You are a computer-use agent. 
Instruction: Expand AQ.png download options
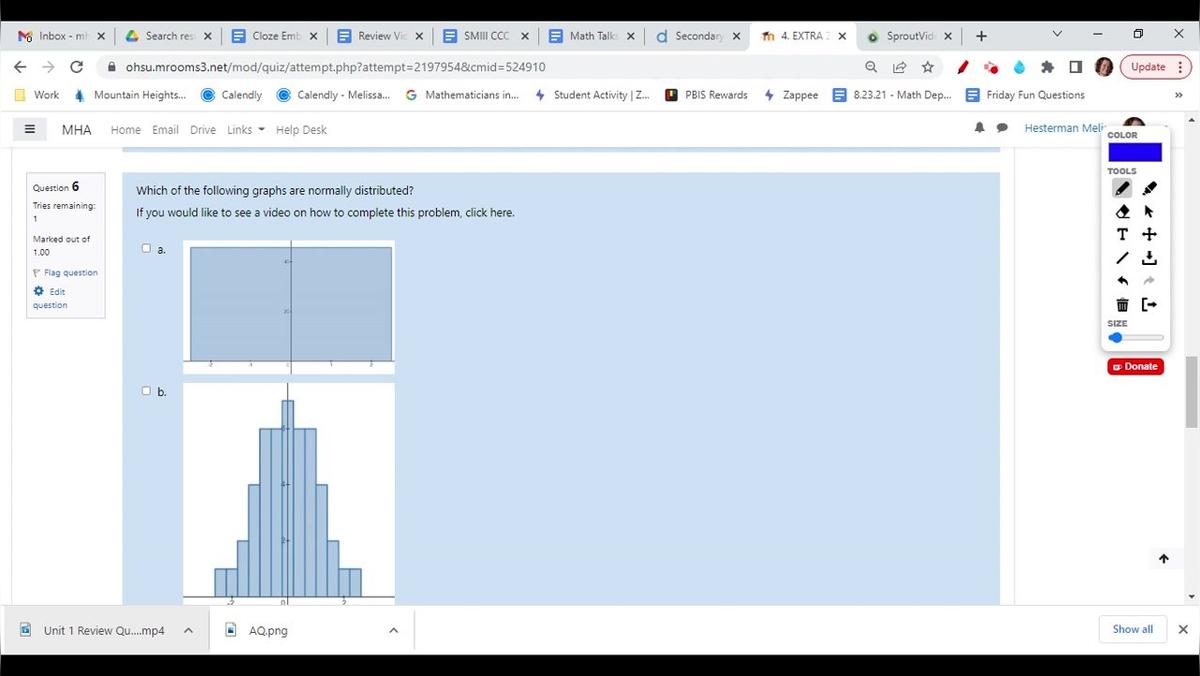coord(393,630)
